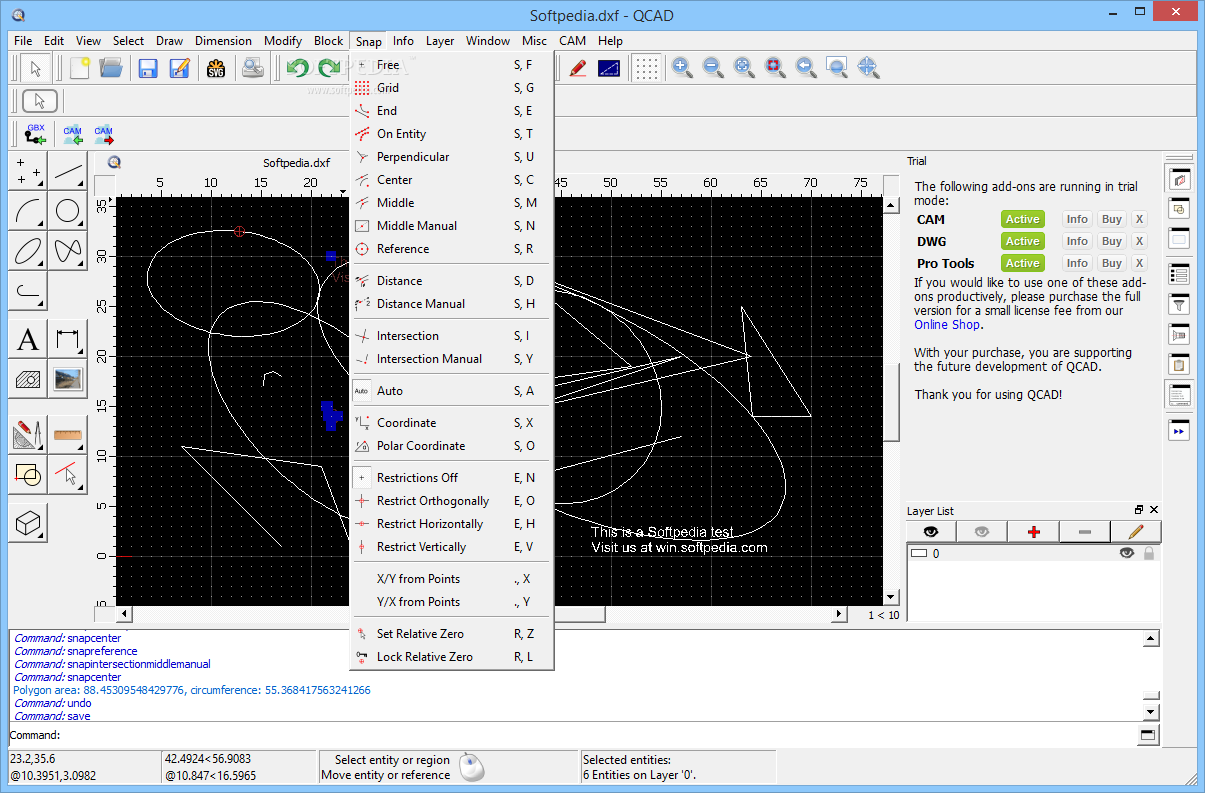Expand the Point tools flyout
1205x793 pixels.
tap(28, 171)
